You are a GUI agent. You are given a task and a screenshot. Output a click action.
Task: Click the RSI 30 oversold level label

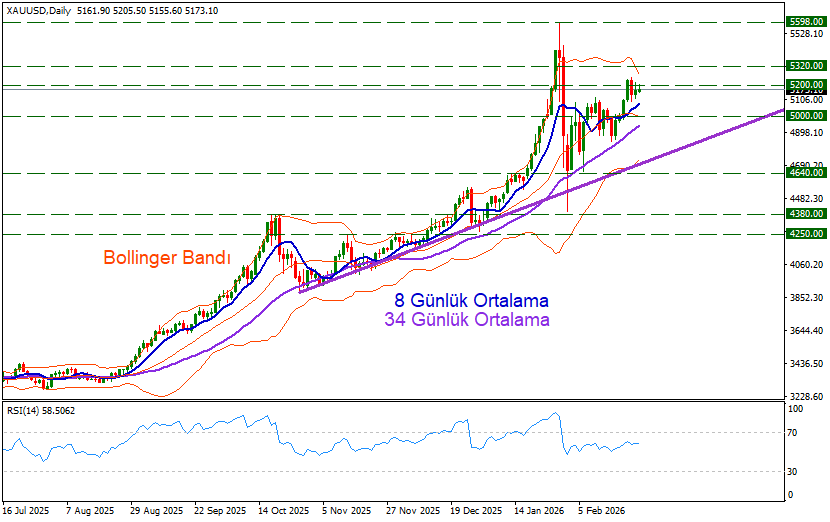tap(794, 471)
